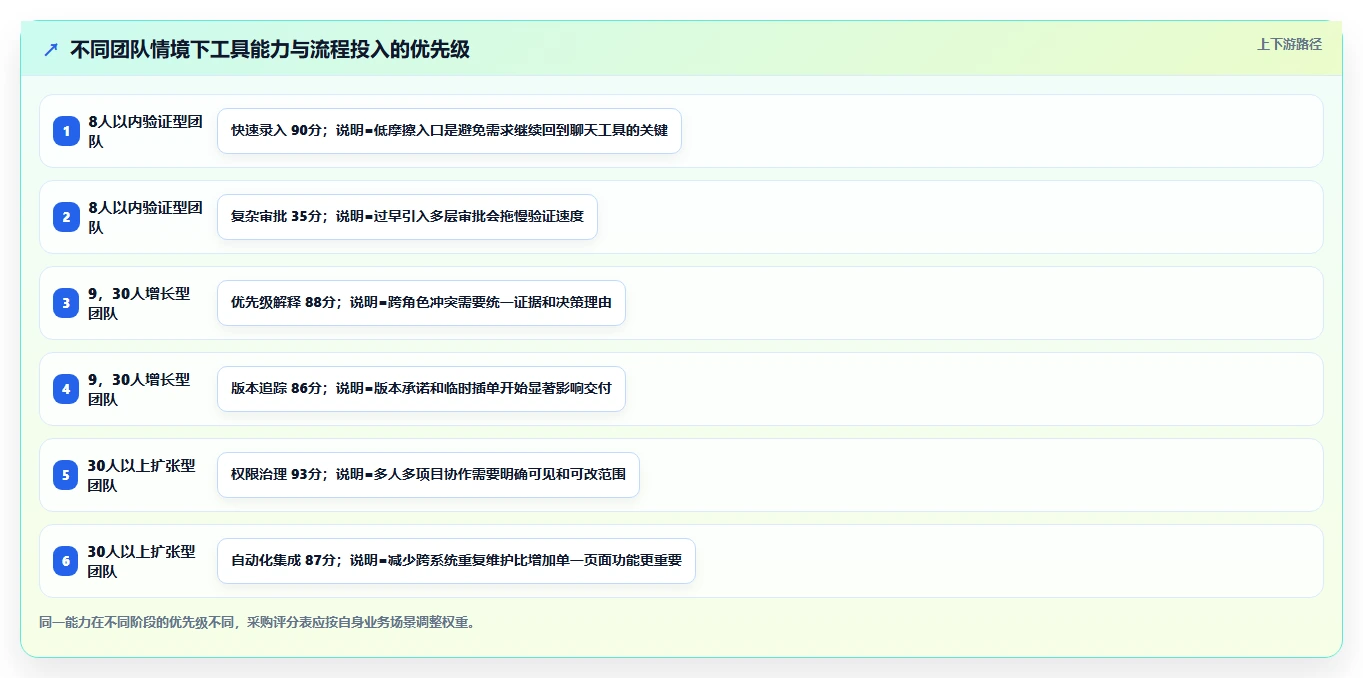This screenshot has width=1363, height=678.
Task: Open the 上下游路径 label in the header
Action: click(x=1289, y=44)
